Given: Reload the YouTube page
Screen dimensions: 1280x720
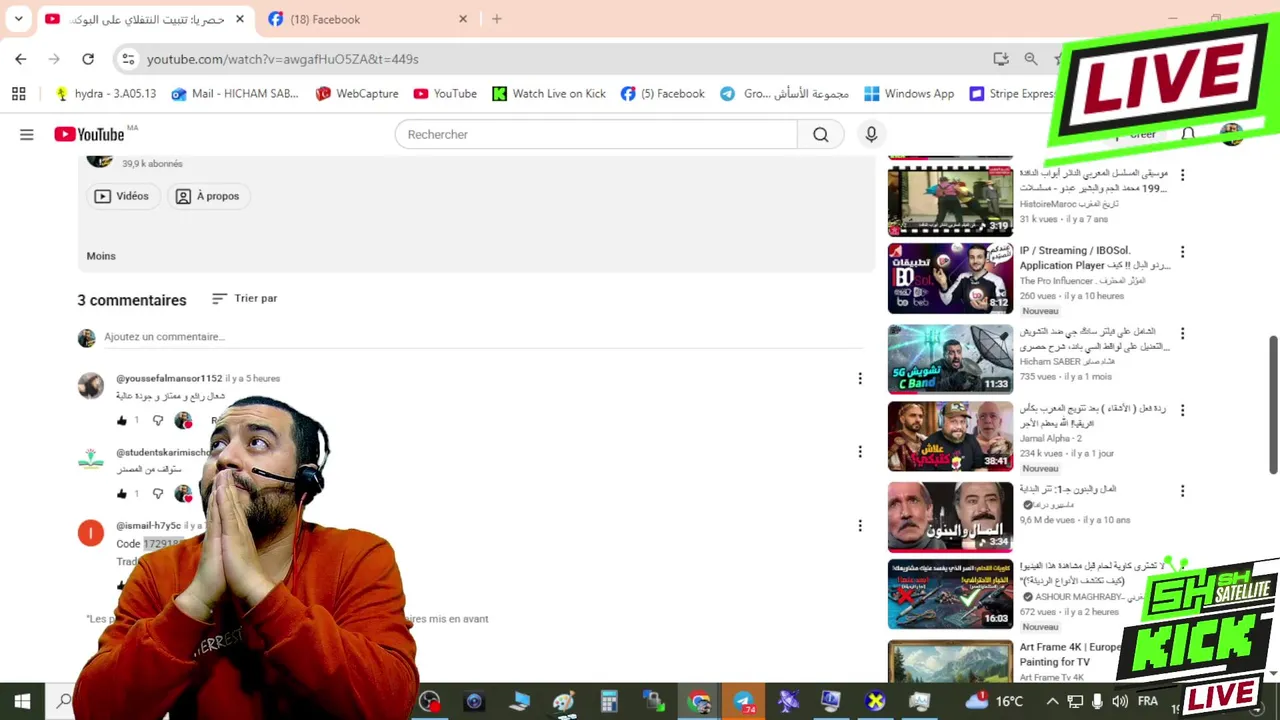Looking at the screenshot, I should (88, 59).
